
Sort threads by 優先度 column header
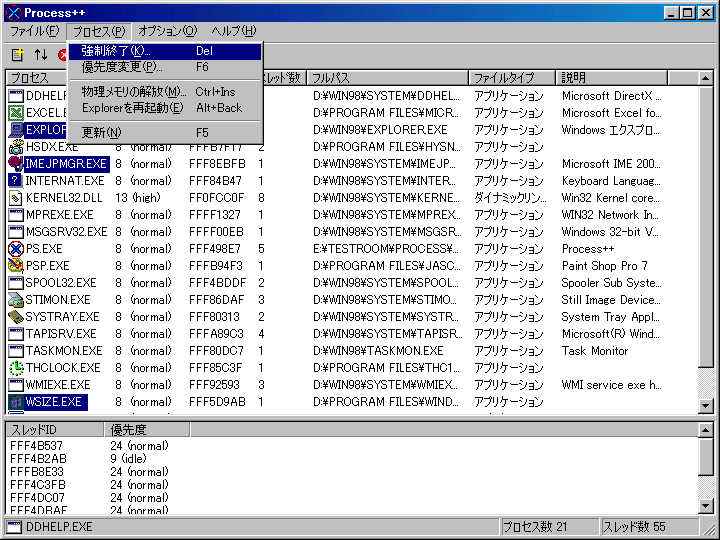pos(147,429)
